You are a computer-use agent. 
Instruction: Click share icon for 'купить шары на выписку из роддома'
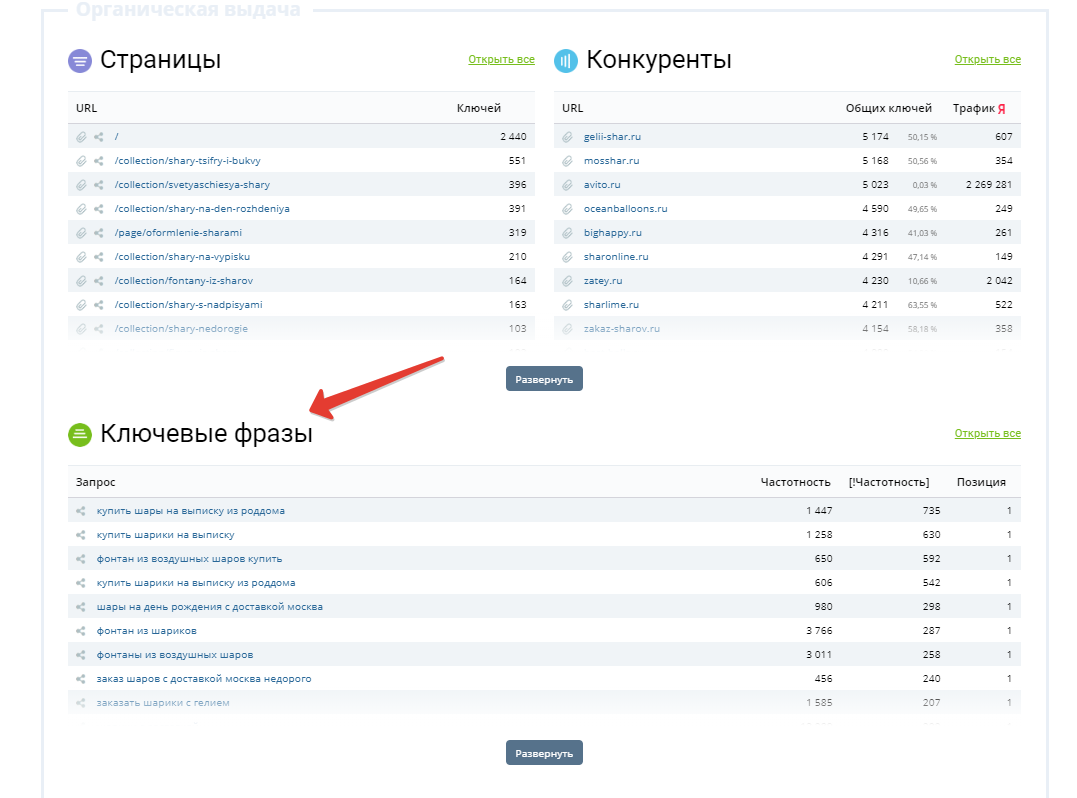(81, 511)
